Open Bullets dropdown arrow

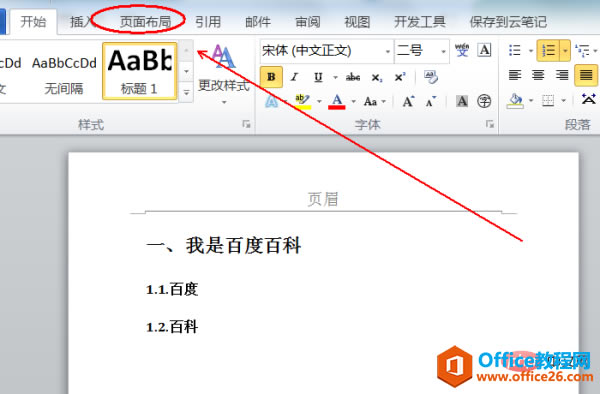(531, 50)
